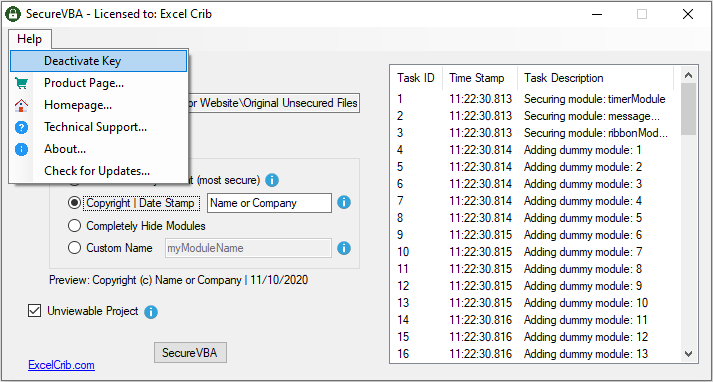
Task: Select row Adding dummy module: 5
Action: pos(536,218)
